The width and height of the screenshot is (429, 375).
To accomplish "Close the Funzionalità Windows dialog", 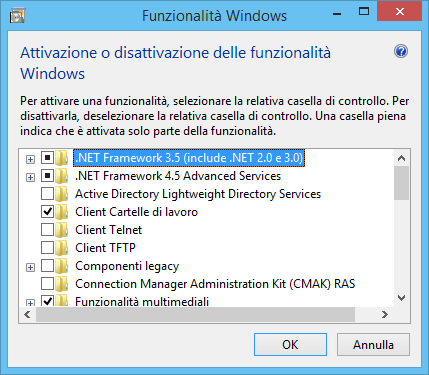I will click(x=400, y=12).
